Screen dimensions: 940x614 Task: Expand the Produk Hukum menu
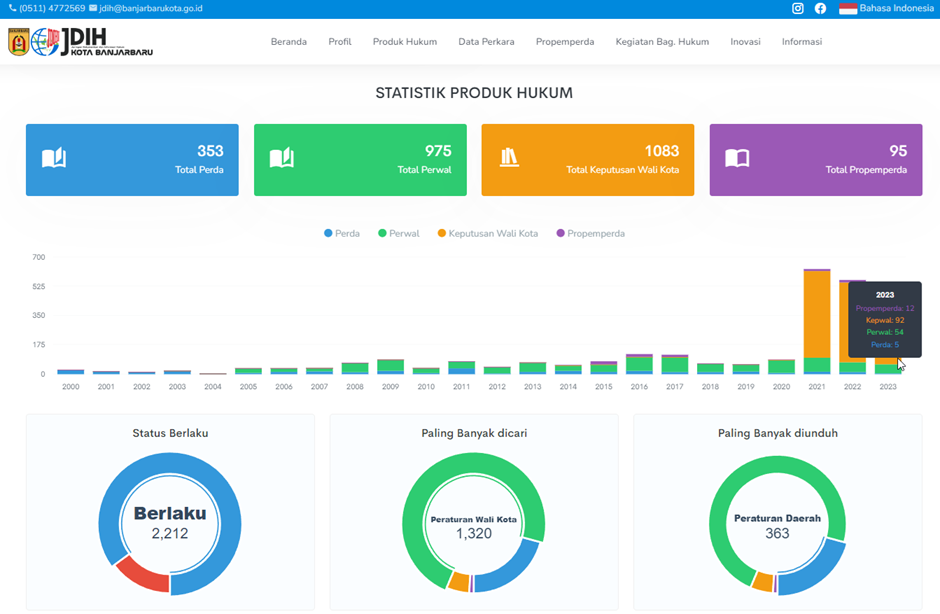point(405,42)
